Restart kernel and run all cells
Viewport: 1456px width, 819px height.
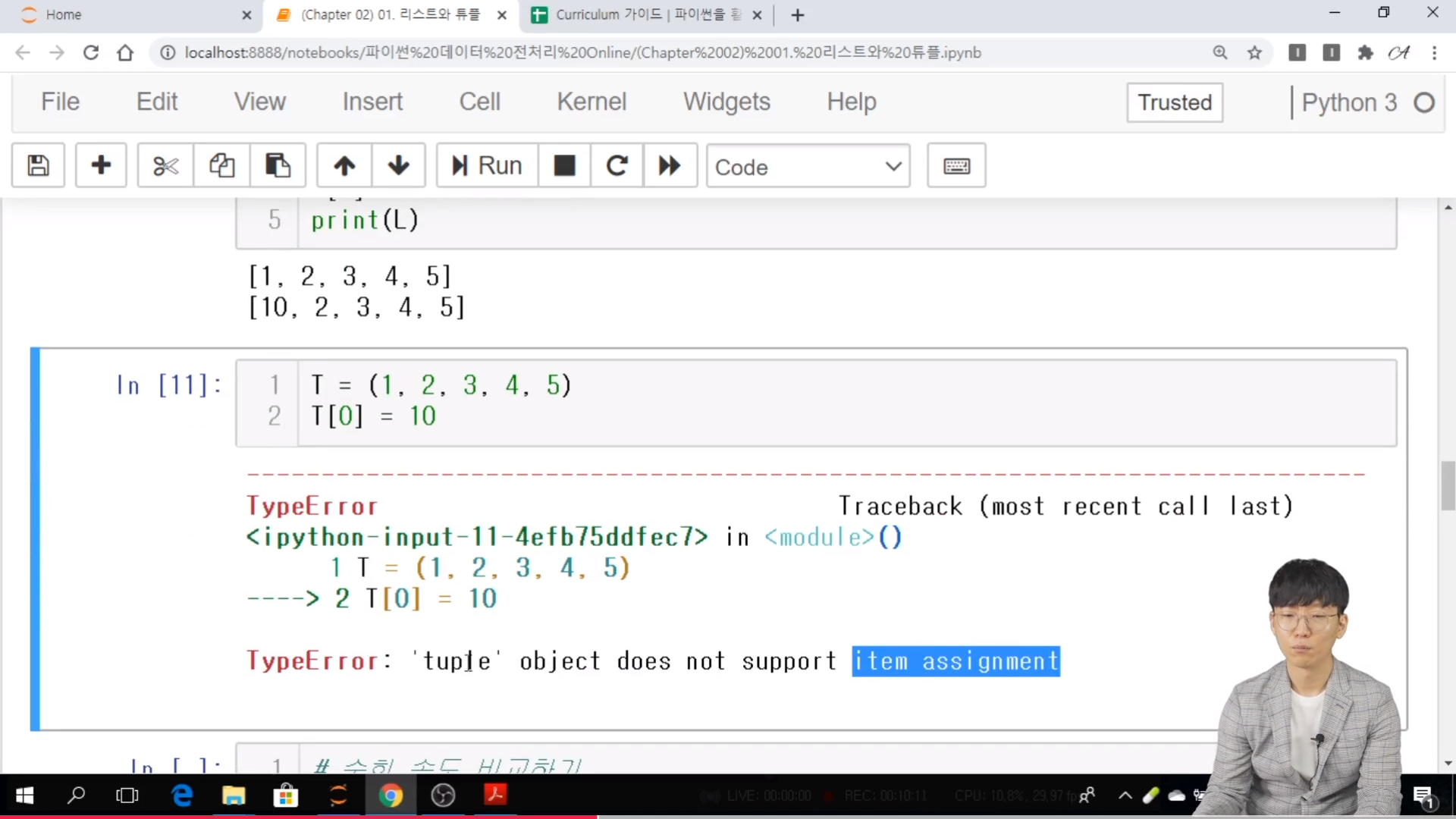[670, 165]
